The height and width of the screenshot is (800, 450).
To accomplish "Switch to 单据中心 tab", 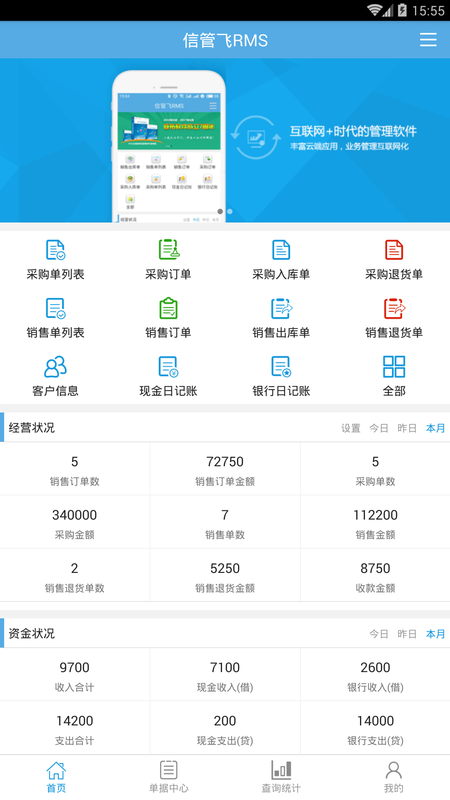I will tap(168, 777).
